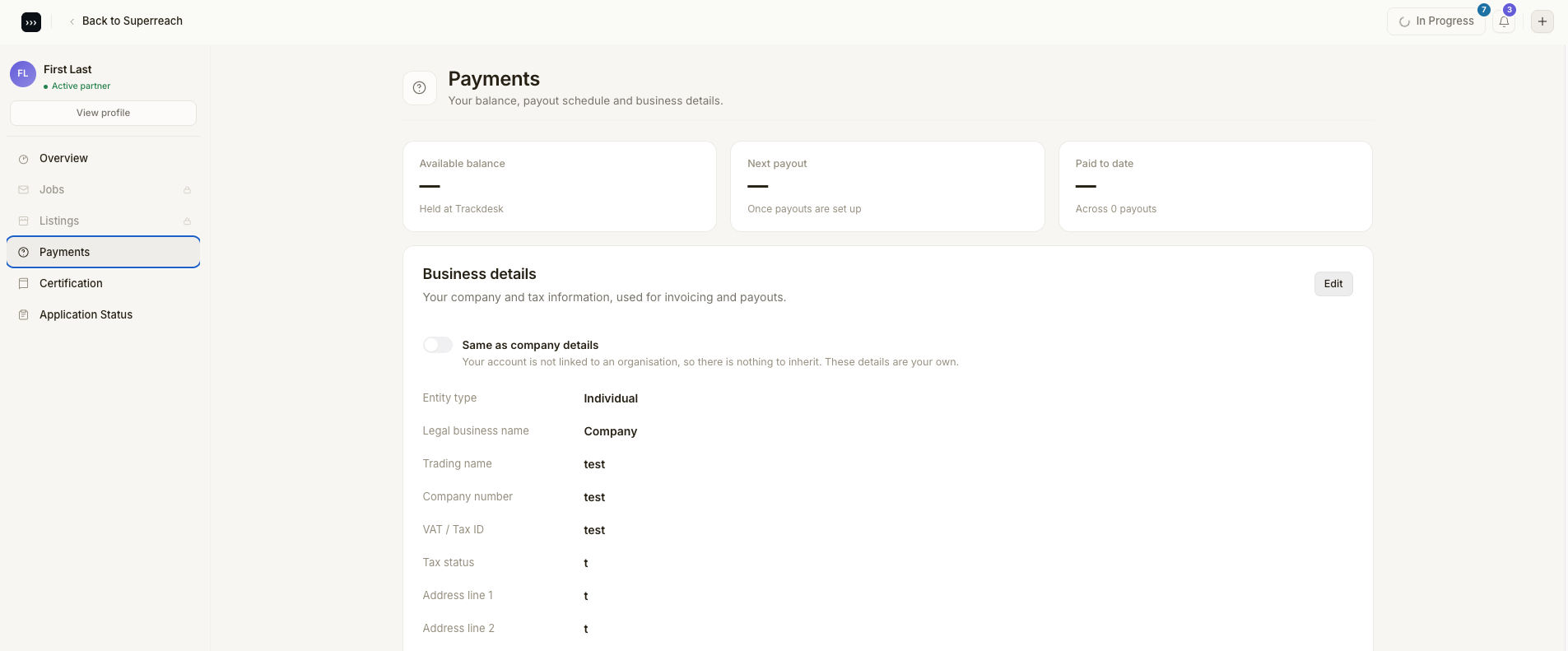Click the Company number value test
Viewport: 1568px width, 651px height.
tap(594, 497)
